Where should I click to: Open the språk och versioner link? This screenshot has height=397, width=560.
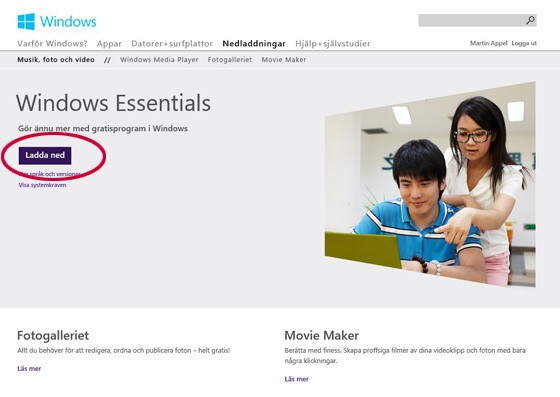tap(50, 174)
